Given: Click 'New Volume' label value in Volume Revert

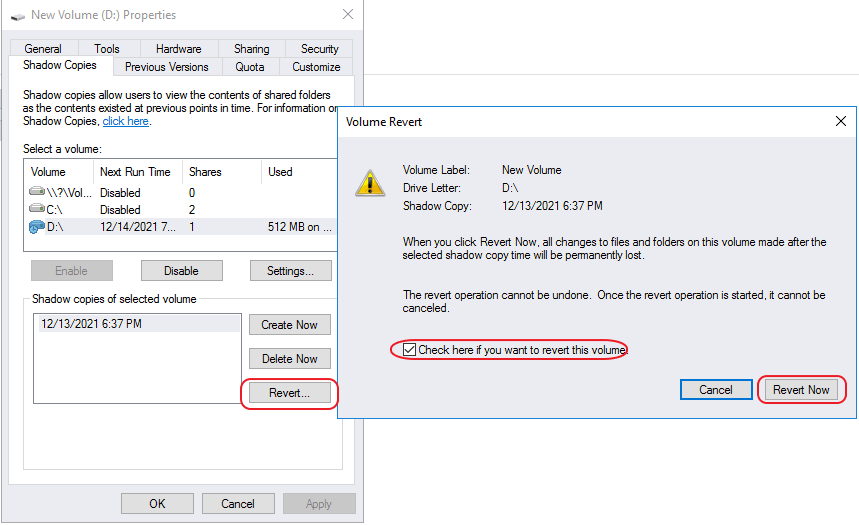Looking at the screenshot, I should pos(531,170).
